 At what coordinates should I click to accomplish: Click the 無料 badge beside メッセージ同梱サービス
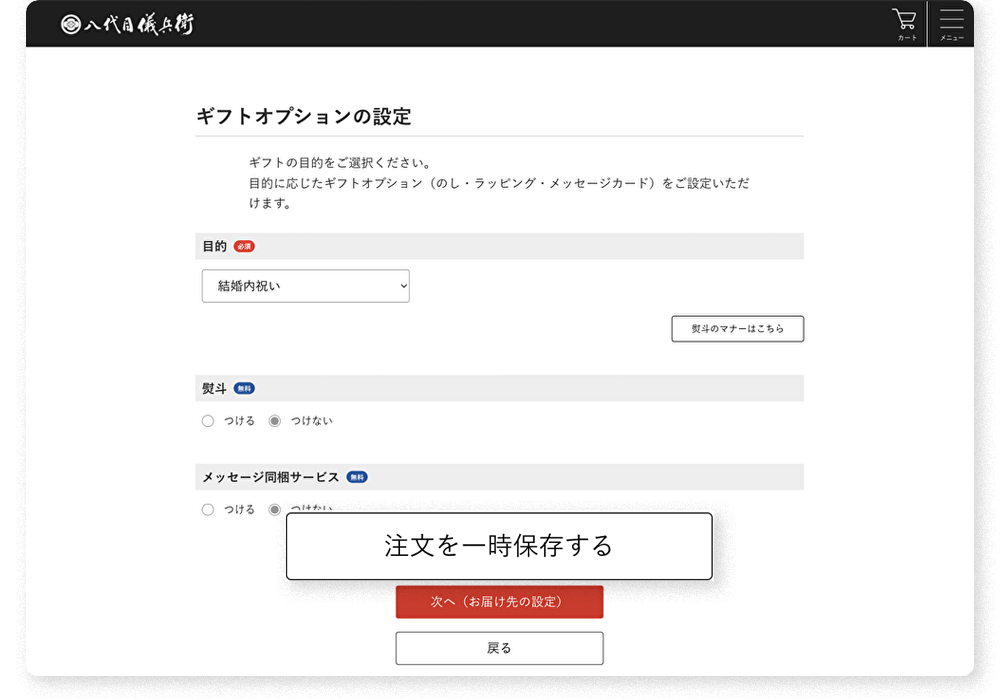click(x=357, y=477)
